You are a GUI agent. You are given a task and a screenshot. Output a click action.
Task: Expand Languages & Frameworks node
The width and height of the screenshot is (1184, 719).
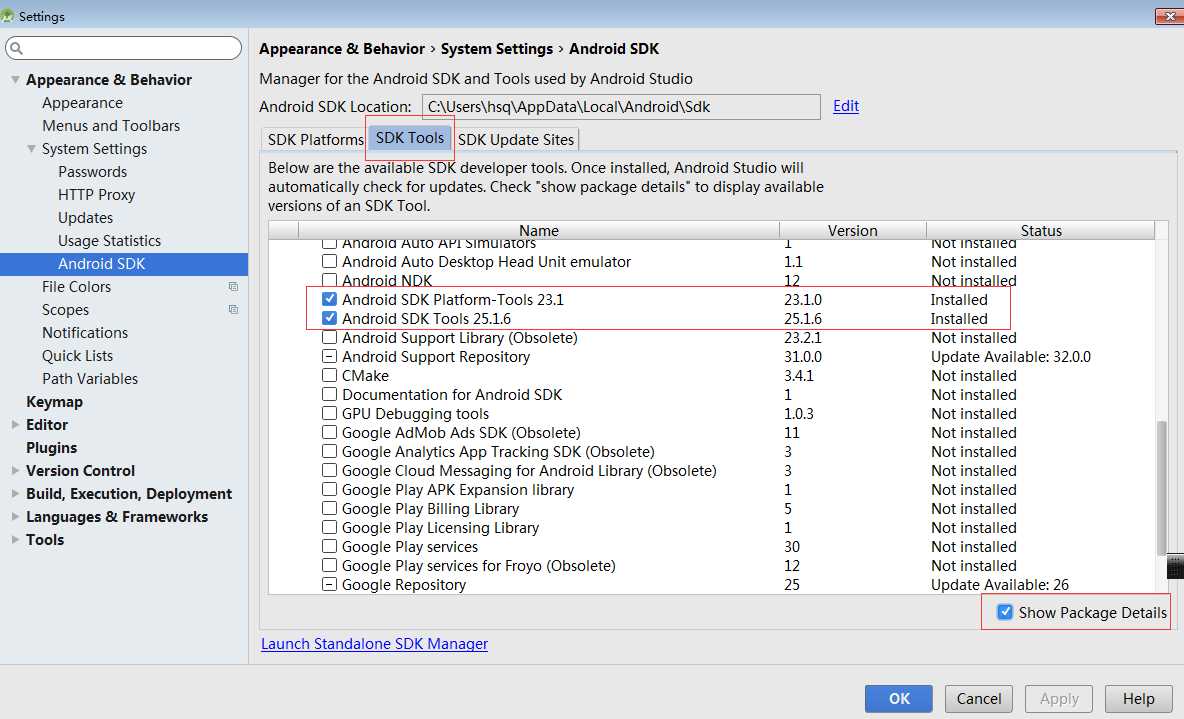click(x=15, y=517)
